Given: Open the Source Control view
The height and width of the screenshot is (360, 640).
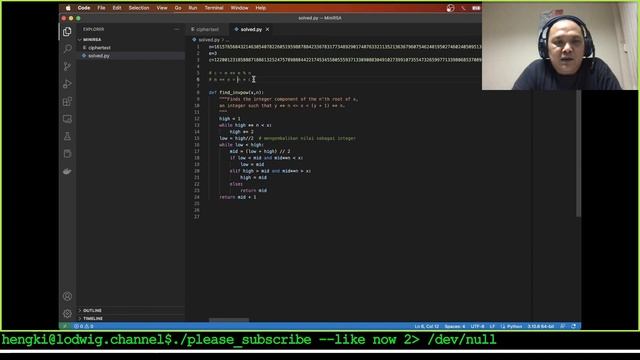Looking at the screenshot, I should click(x=67, y=67).
